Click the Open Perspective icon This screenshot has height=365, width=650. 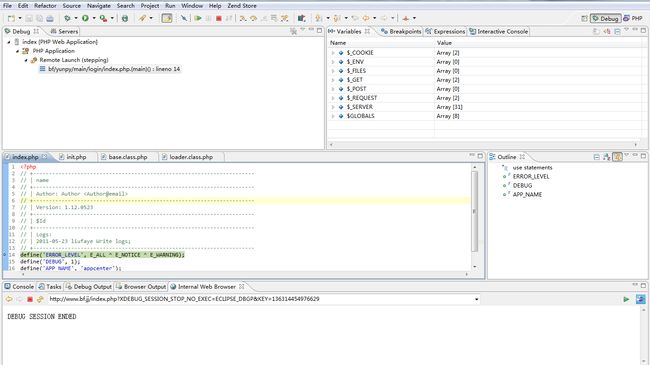(584, 18)
